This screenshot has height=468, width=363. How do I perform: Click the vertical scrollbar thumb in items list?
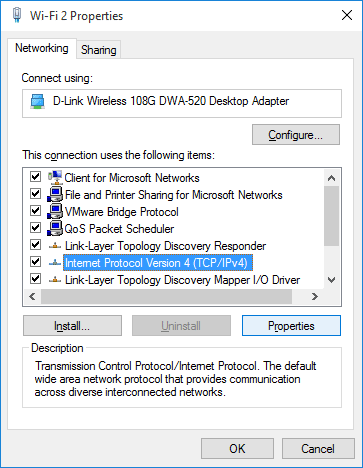click(331, 216)
